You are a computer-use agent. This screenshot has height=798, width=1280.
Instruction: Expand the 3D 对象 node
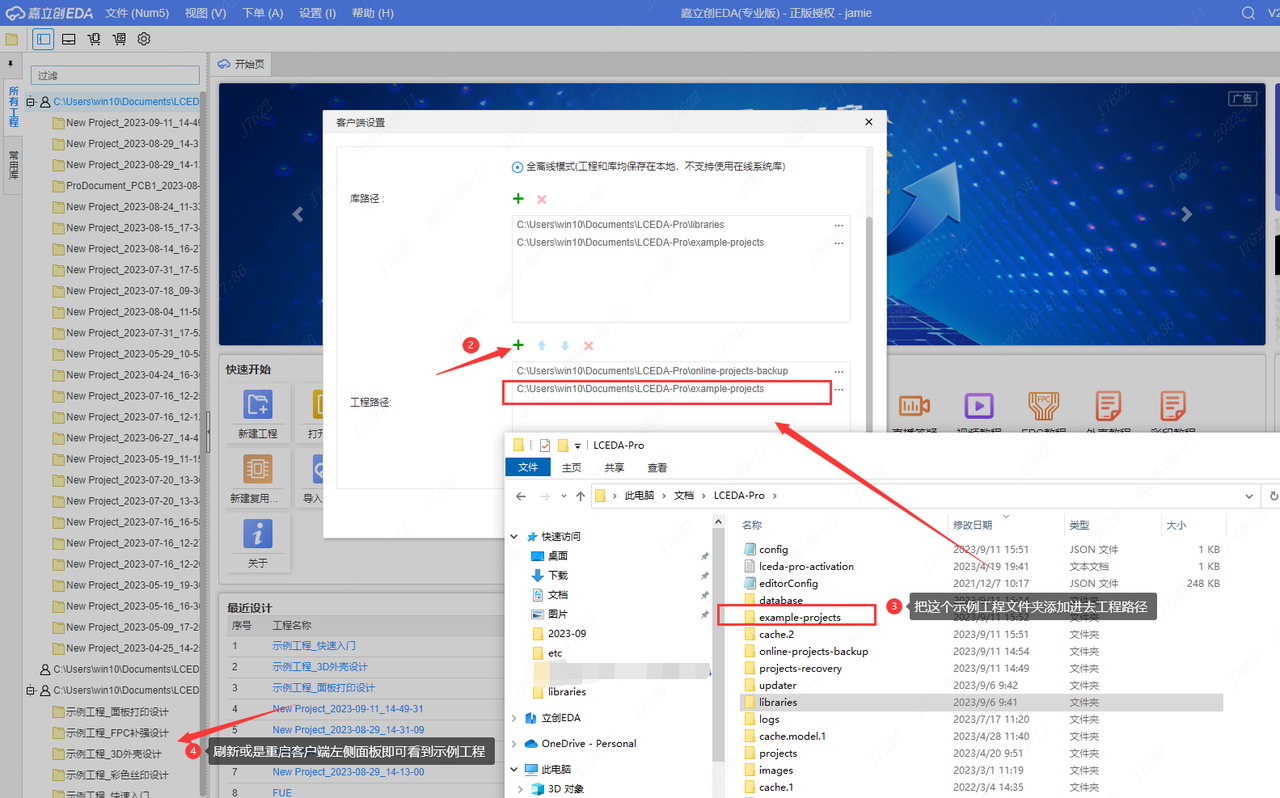coord(522,789)
